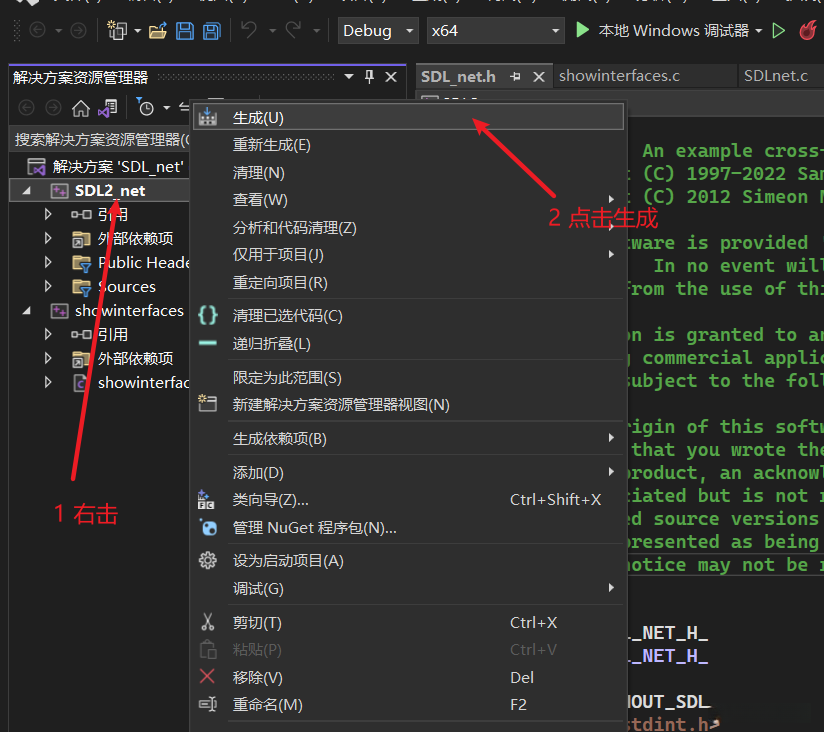Viewport: 824px width, 732px height.
Task: Expand the Sources folder
Action: pyautogui.click(x=48, y=286)
